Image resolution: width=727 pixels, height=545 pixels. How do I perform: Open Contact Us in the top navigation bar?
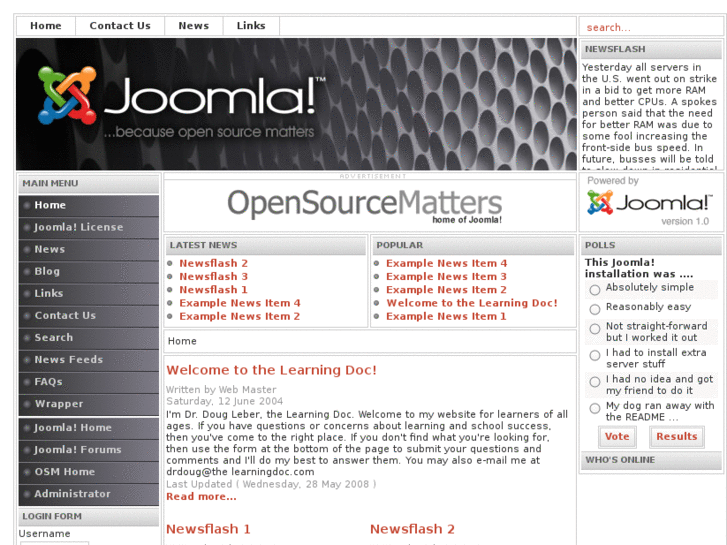[x=120, y=26]
